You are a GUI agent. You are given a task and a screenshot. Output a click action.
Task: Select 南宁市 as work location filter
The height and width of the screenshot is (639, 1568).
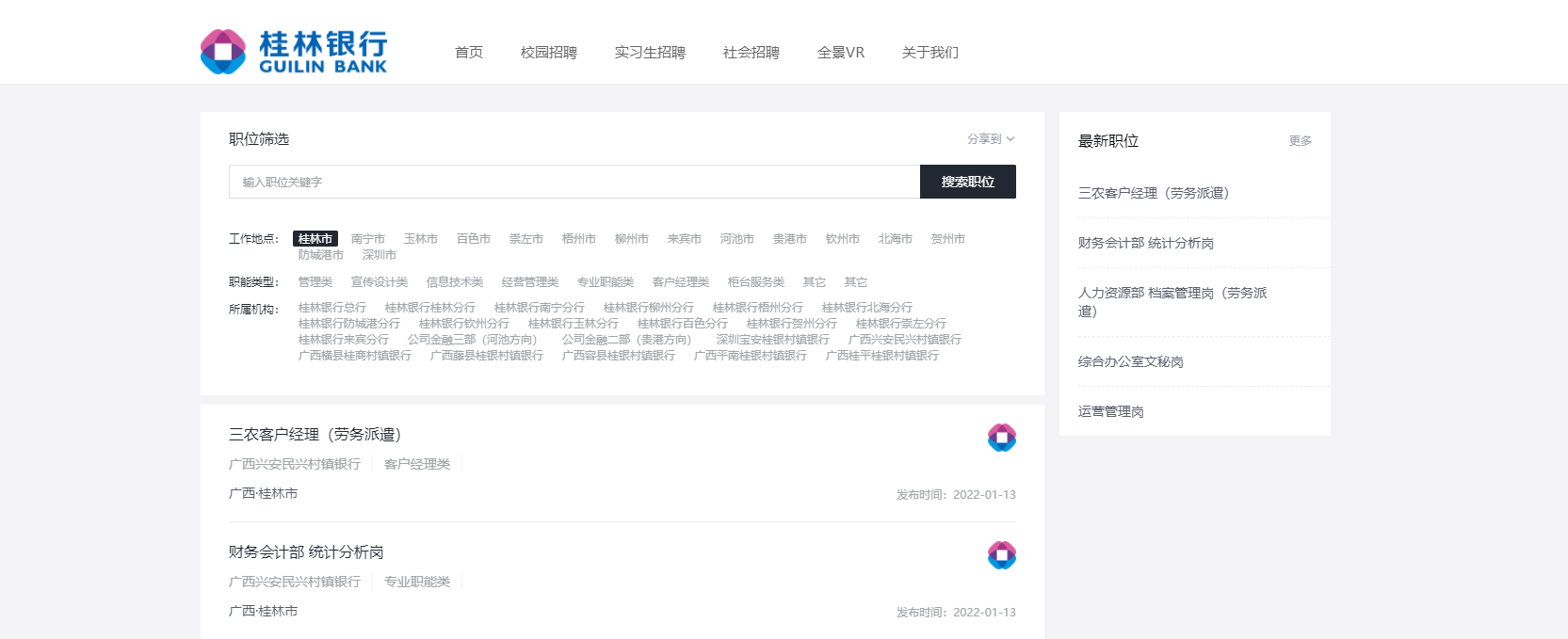[367, 239]
